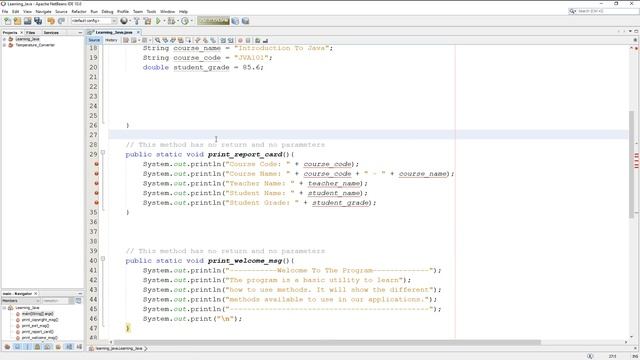Toggle Show Non-Public Members in the Navigator

[x=37, y=347]
